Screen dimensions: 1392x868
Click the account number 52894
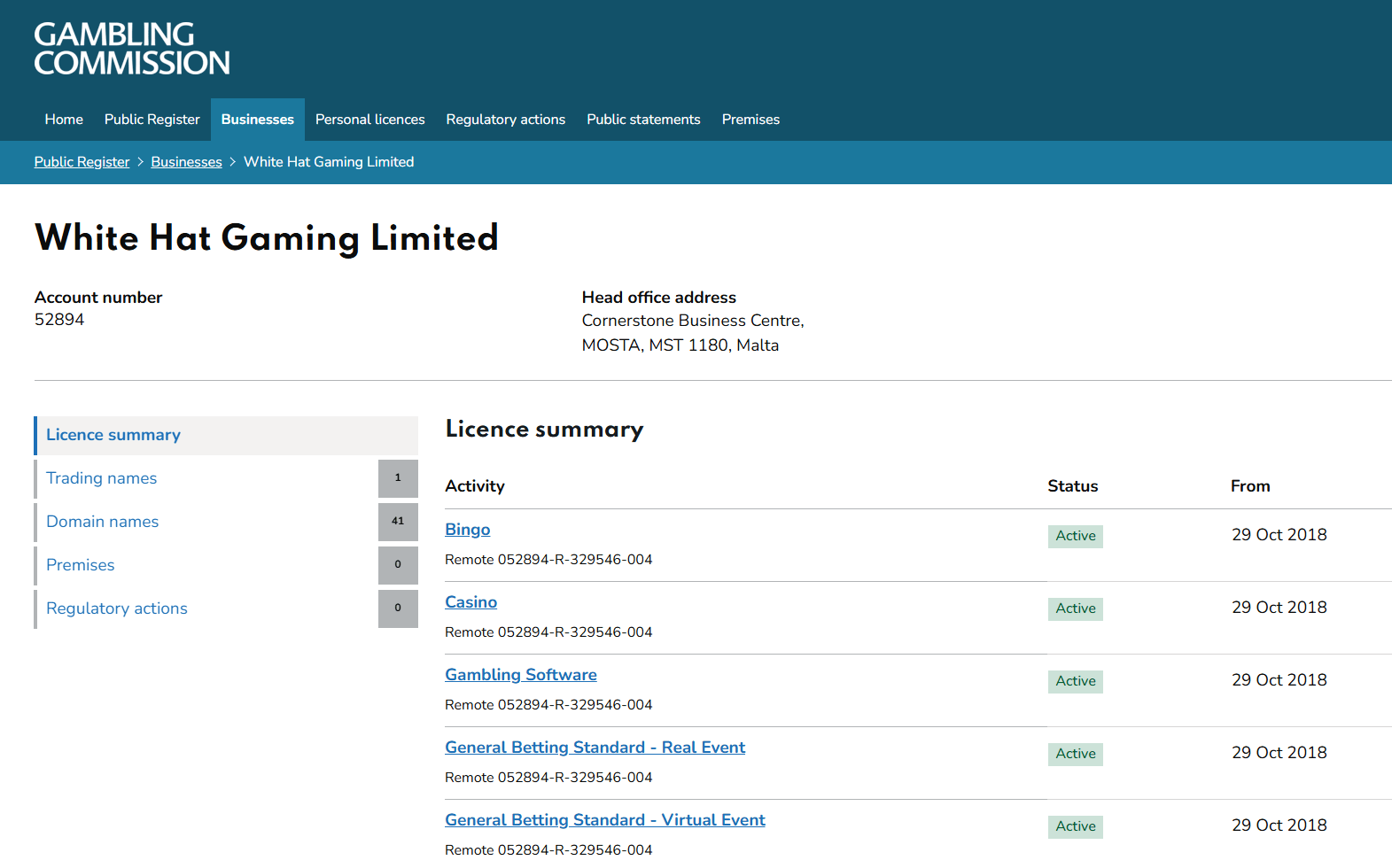(59, 320)
